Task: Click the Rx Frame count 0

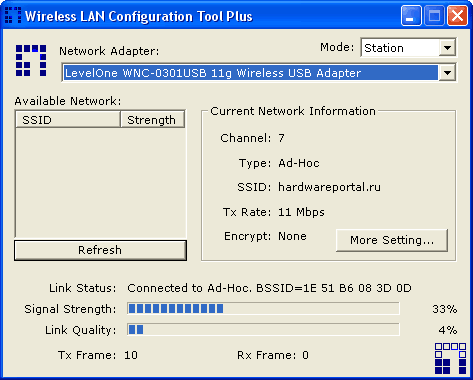Action: (x=305, y=355)
